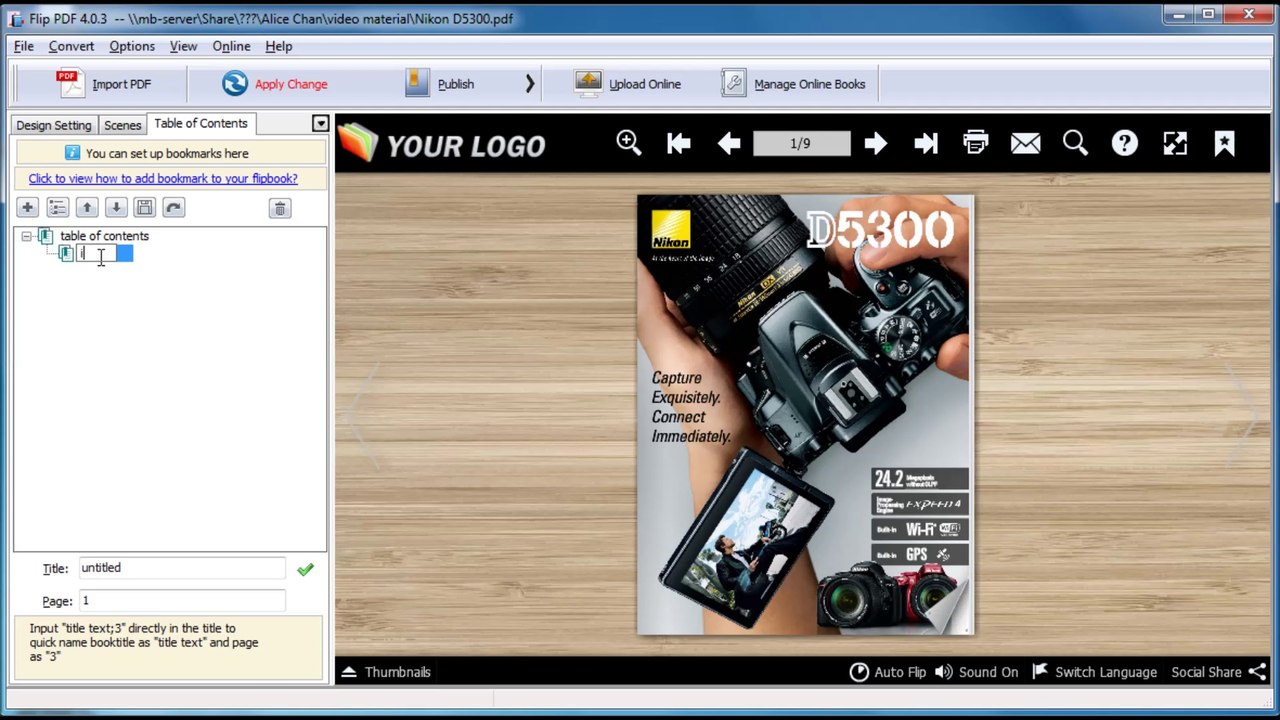Select the table of contents tree item
1280x720 pixels.
[x=104, y=236]
